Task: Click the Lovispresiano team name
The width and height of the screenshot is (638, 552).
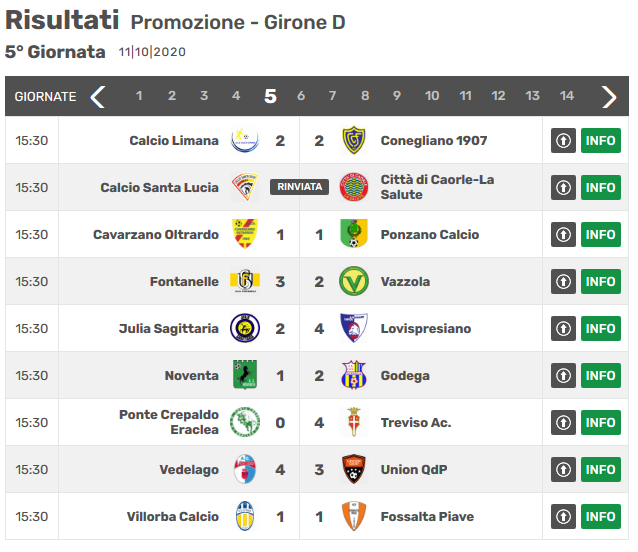Action: pyautogui.click(x=426, y=329)
